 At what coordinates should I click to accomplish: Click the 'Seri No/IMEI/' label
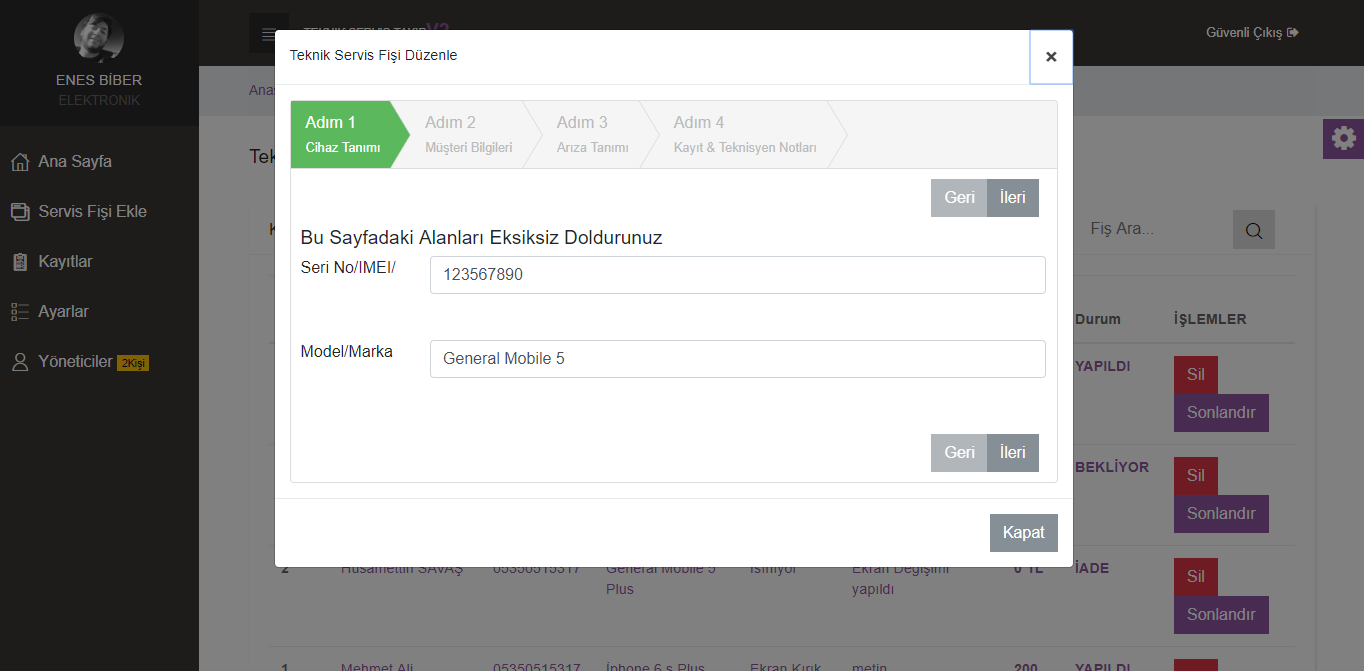(348, 267)
